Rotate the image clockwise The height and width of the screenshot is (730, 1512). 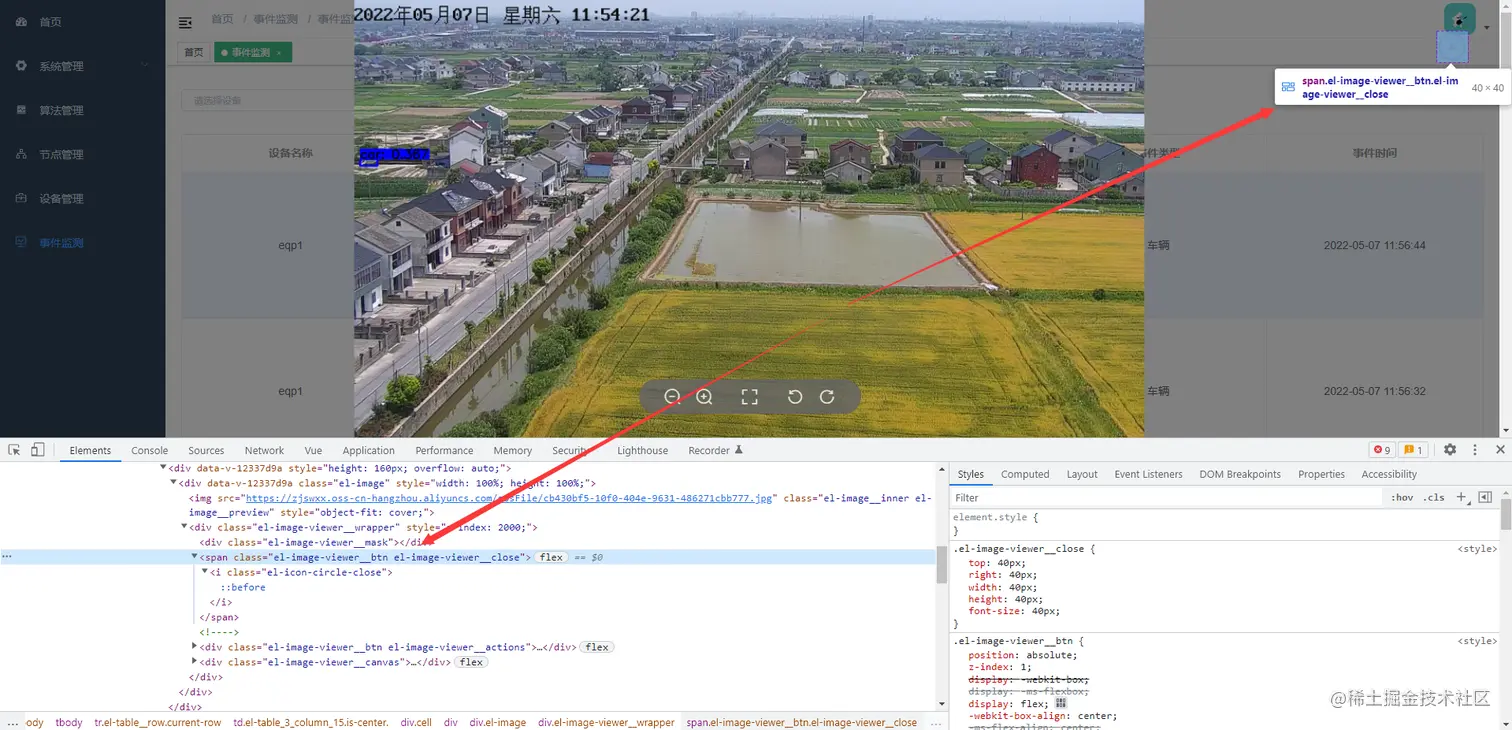point(827,397)
